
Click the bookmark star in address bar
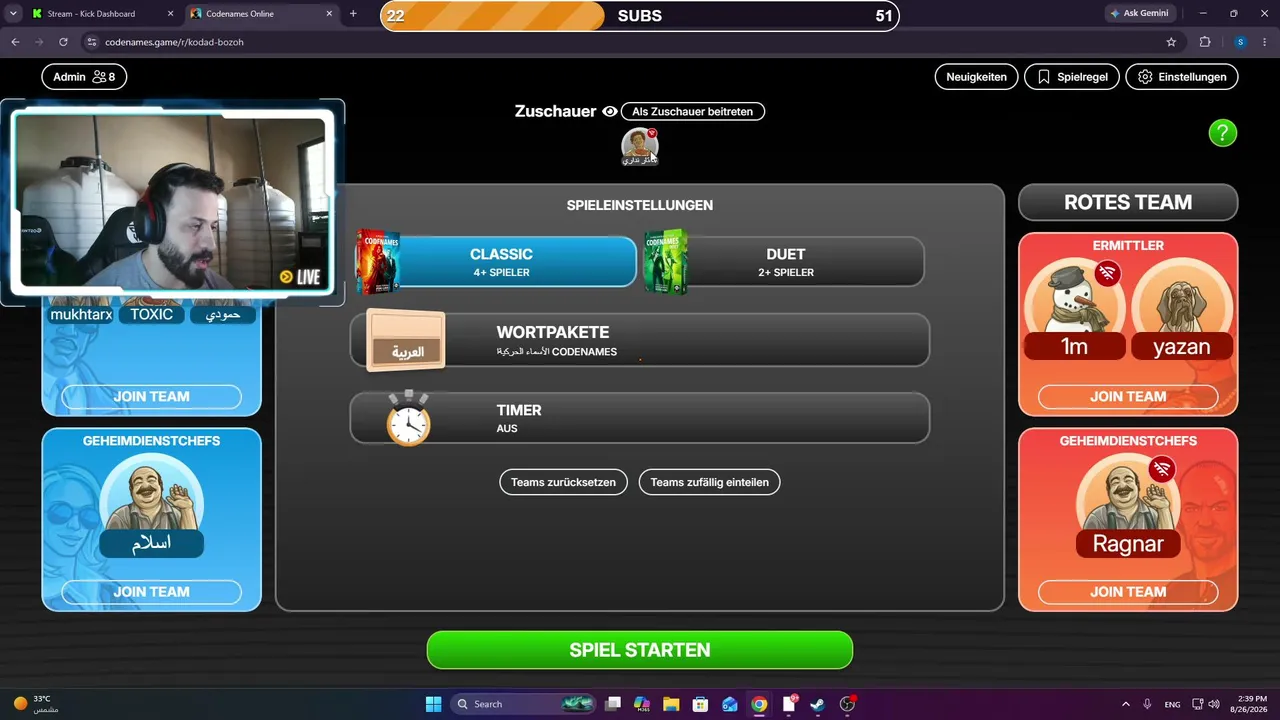tap(1171, 42)
